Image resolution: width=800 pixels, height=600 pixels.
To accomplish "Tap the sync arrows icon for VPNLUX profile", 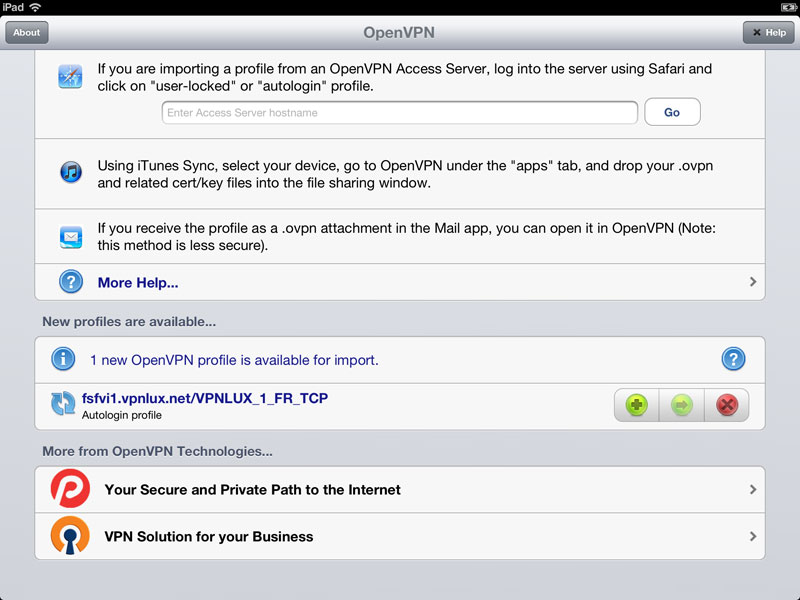I will coord(63,404).
